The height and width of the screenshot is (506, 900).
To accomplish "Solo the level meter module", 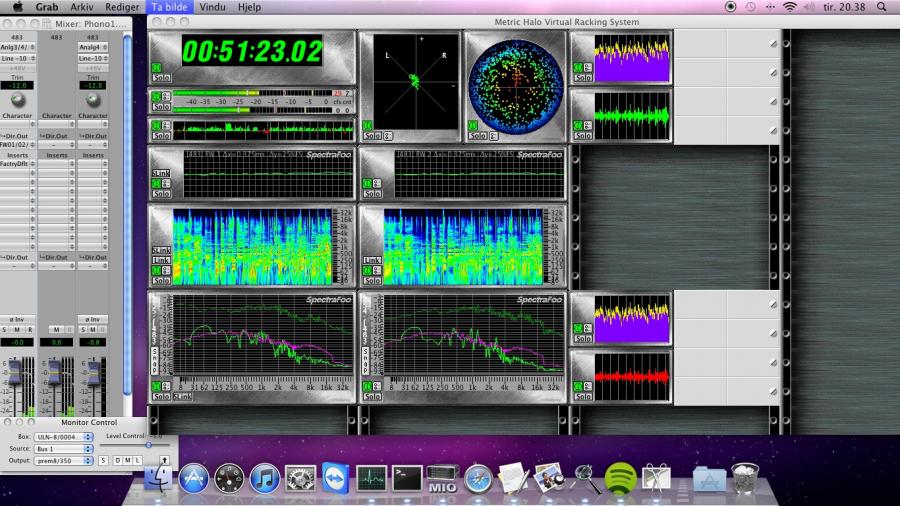I will click(161, 106).
